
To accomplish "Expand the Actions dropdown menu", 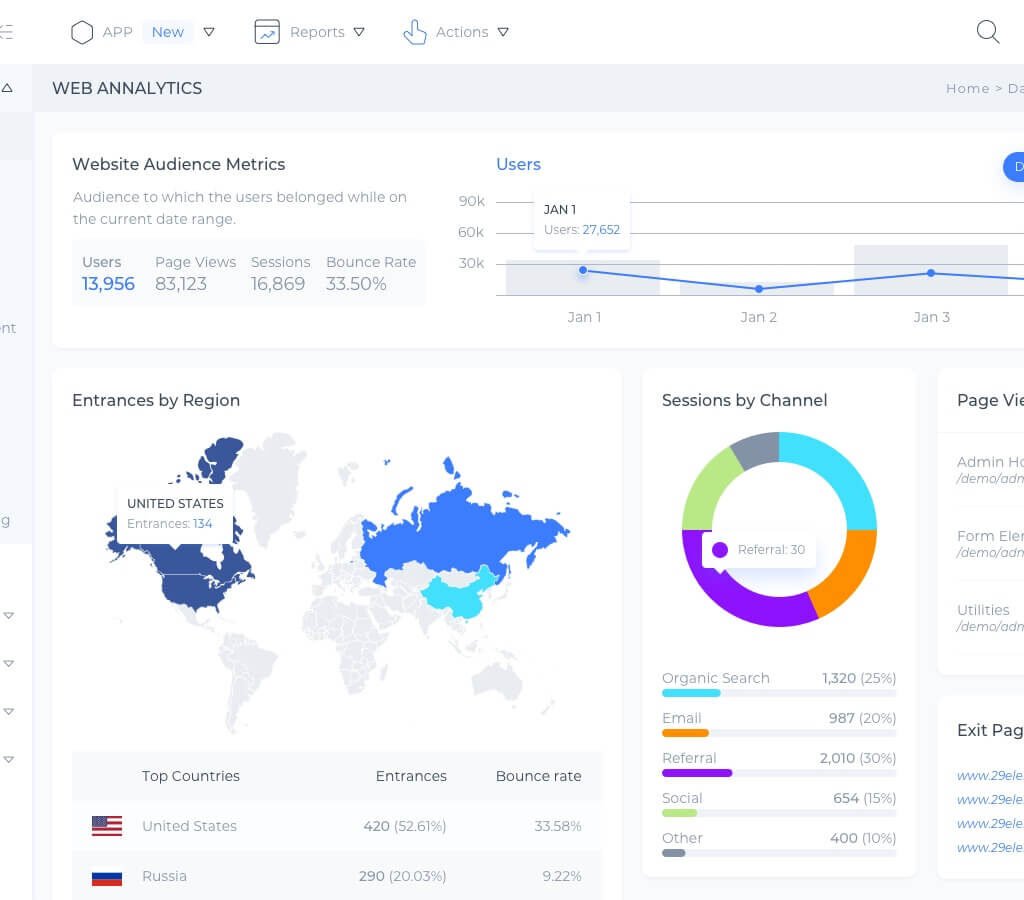I will point(503,32).
